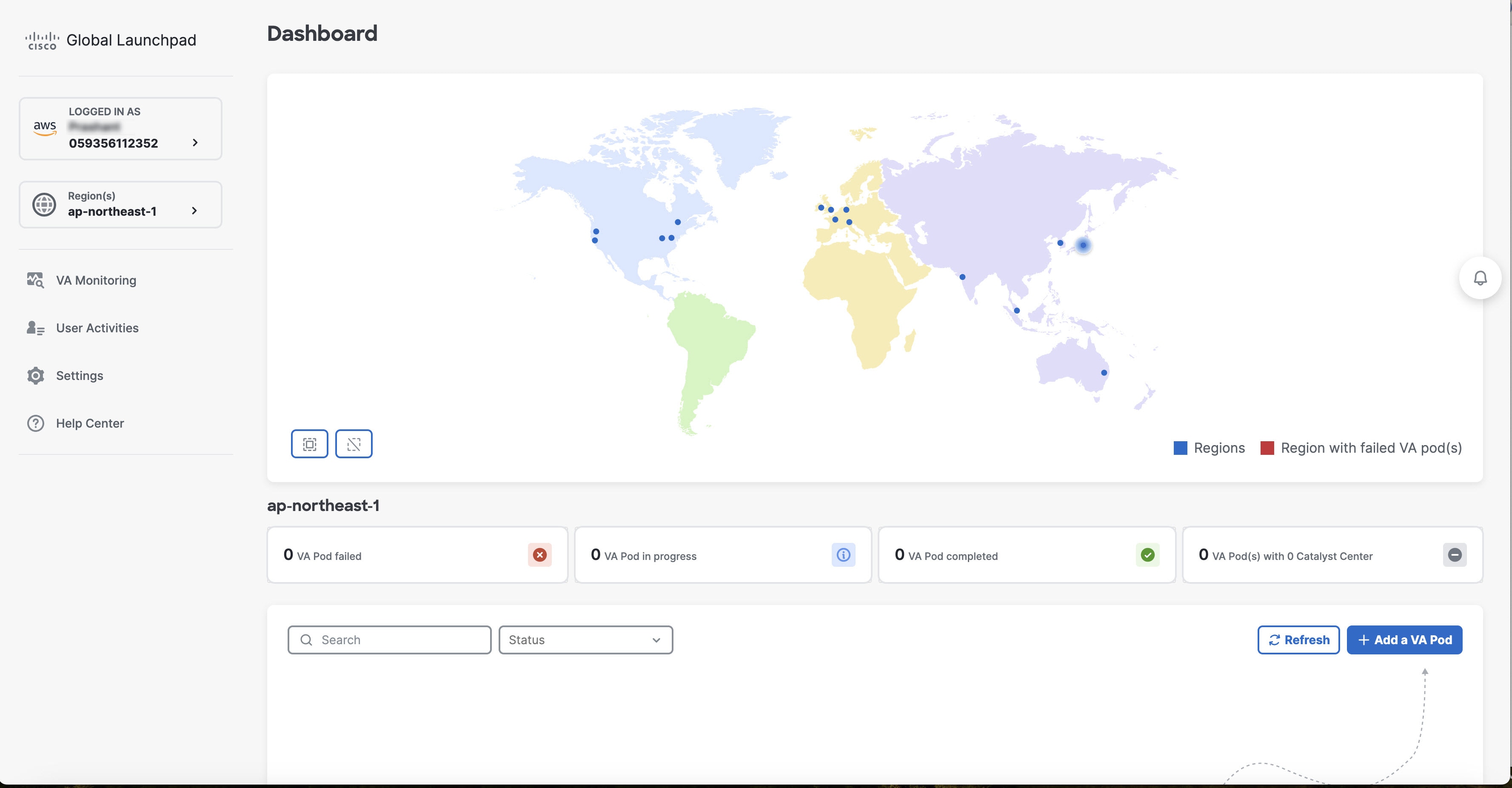Open User Activities page

pos(97,328)
